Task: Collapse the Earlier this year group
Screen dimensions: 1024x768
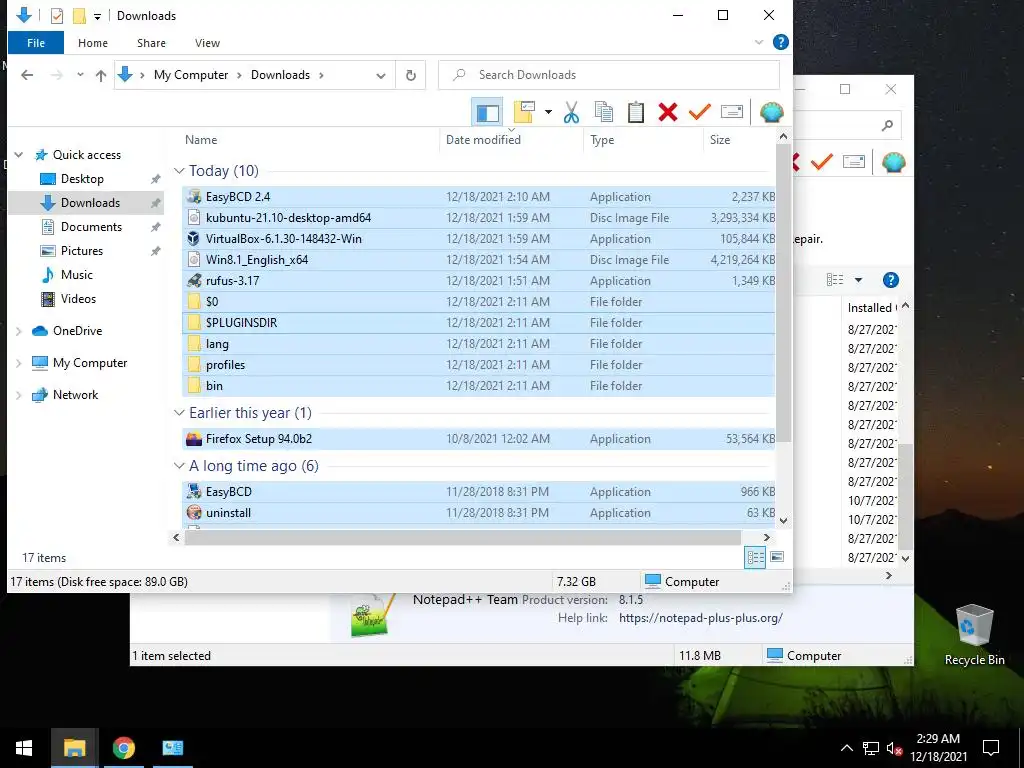Action: coord(179,413)
